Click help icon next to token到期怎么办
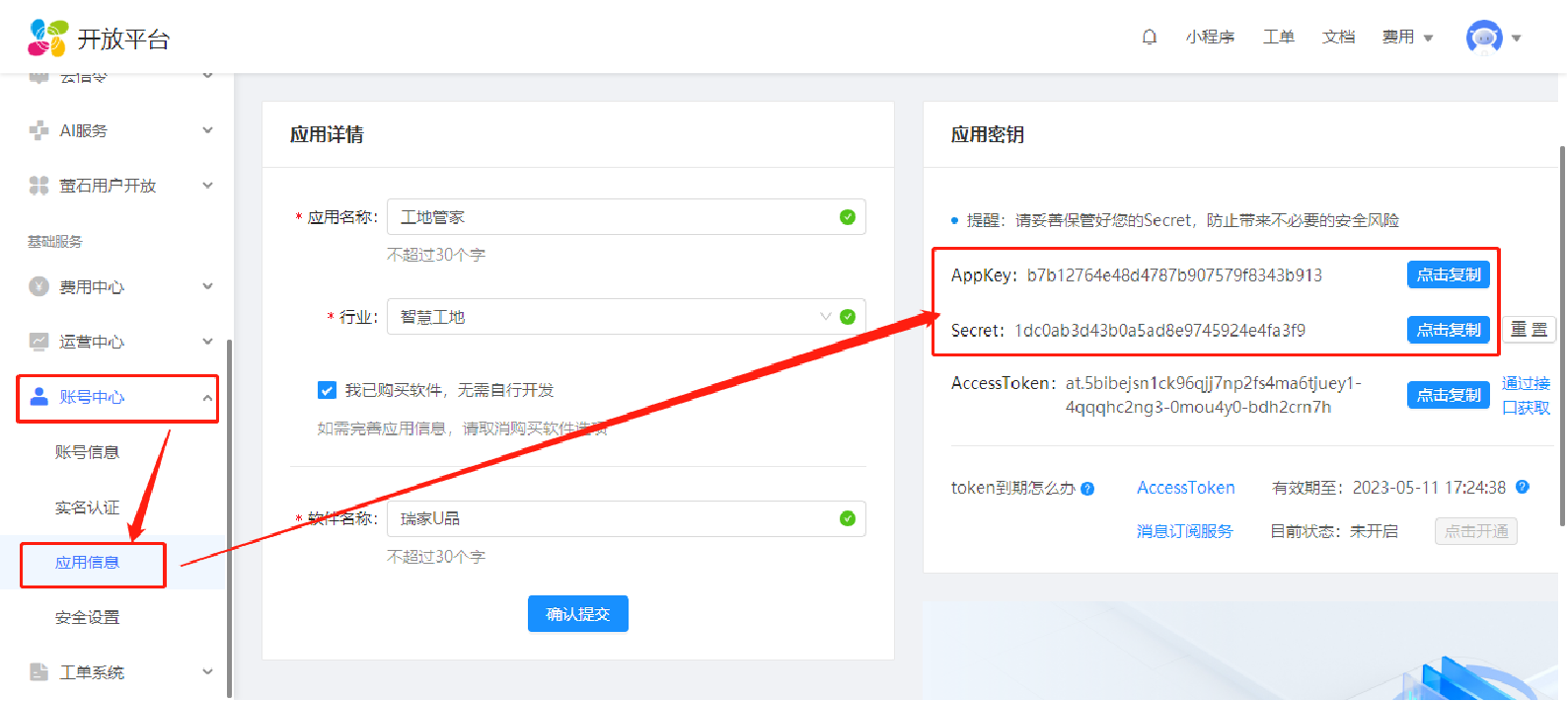The image size is (1568, 701). [1087, 489]
